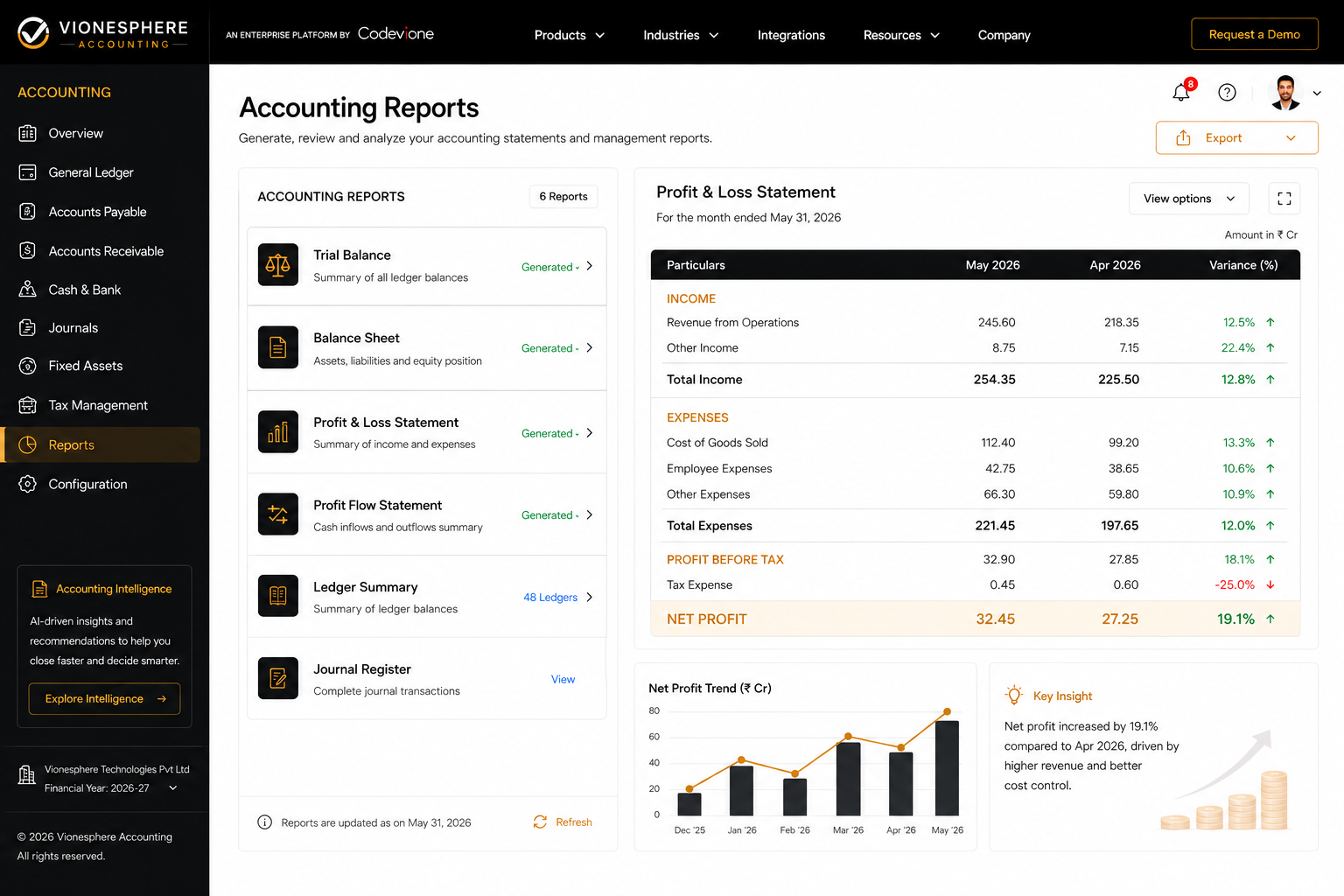Click the Configuration gear icon
This screenshot has height=896, width=1344.
[28, 484]
